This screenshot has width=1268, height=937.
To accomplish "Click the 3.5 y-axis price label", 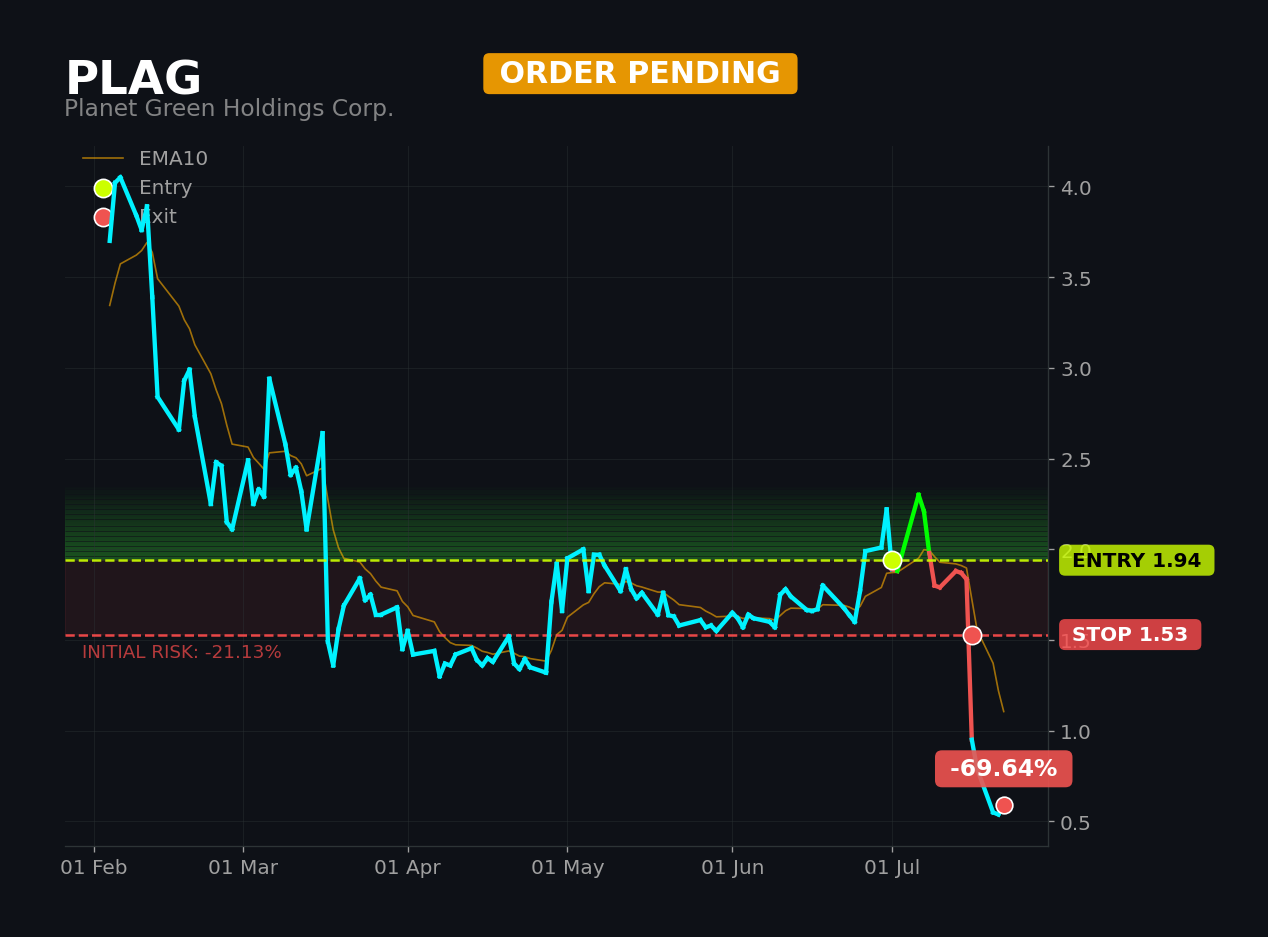I will 1075,278.
